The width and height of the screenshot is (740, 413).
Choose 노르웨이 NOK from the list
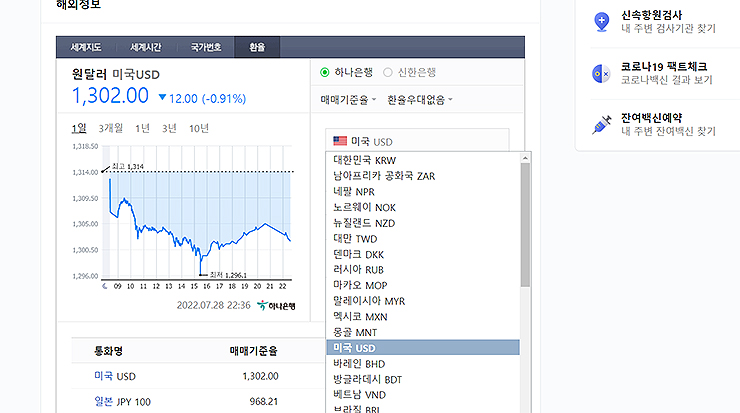coord(423,207)
